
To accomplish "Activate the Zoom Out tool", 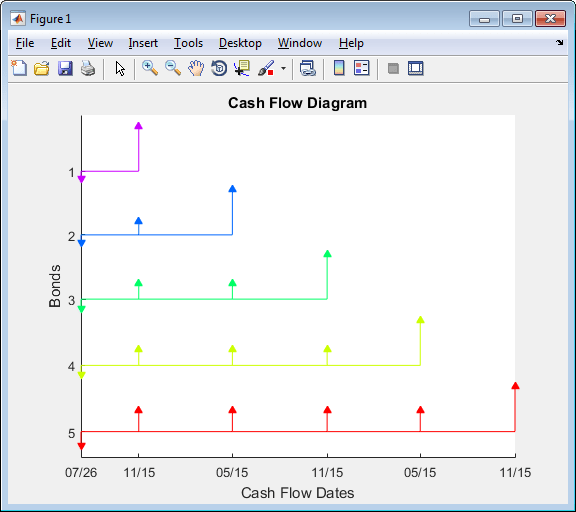I will pyautogui.click(x=173, y=68).
